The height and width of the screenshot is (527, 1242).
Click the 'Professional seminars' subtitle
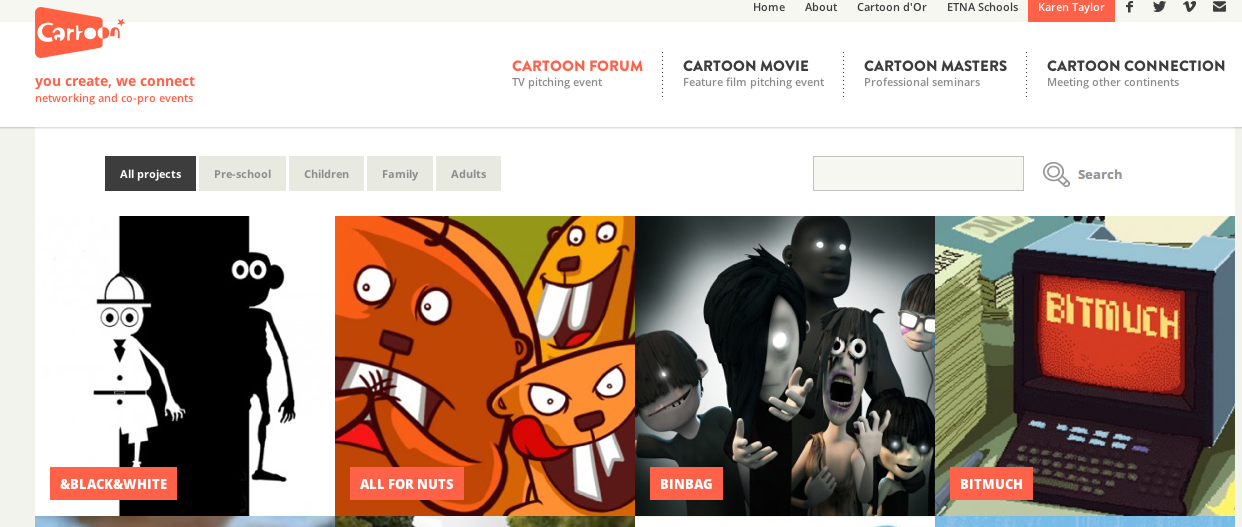point(922,83)
